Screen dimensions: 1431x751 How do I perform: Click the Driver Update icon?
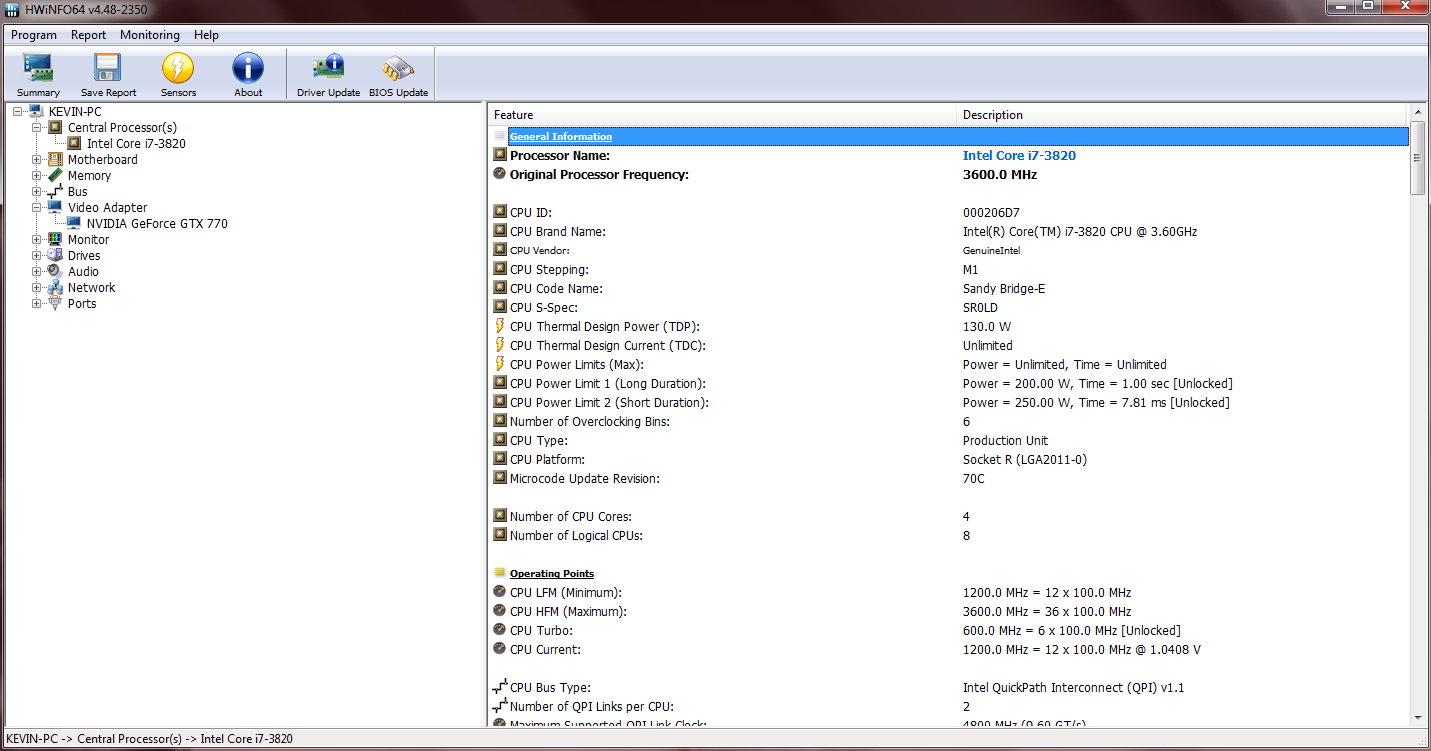point(328,68)
